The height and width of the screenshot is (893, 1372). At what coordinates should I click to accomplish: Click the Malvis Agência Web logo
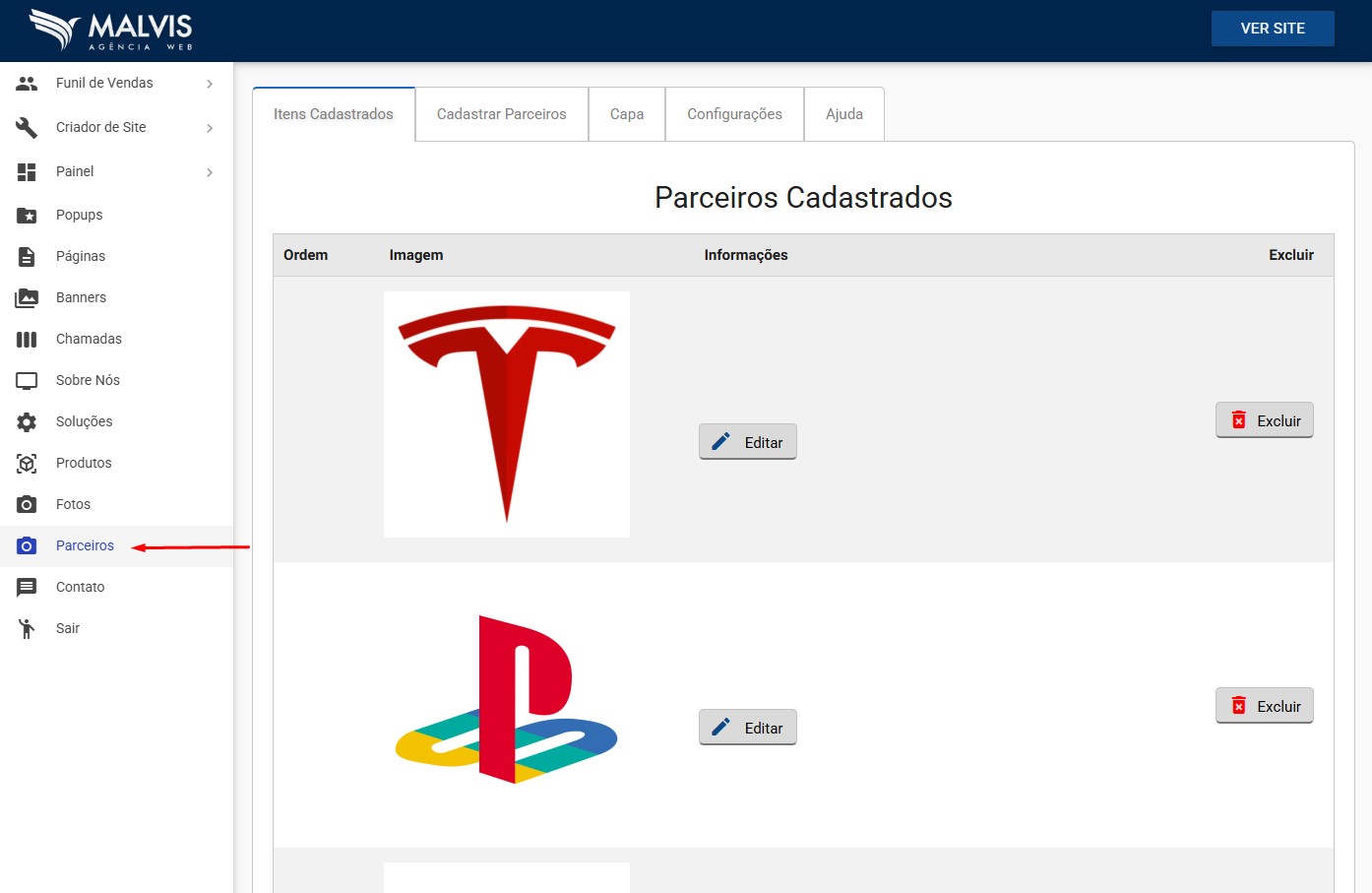tap(111, 30)
